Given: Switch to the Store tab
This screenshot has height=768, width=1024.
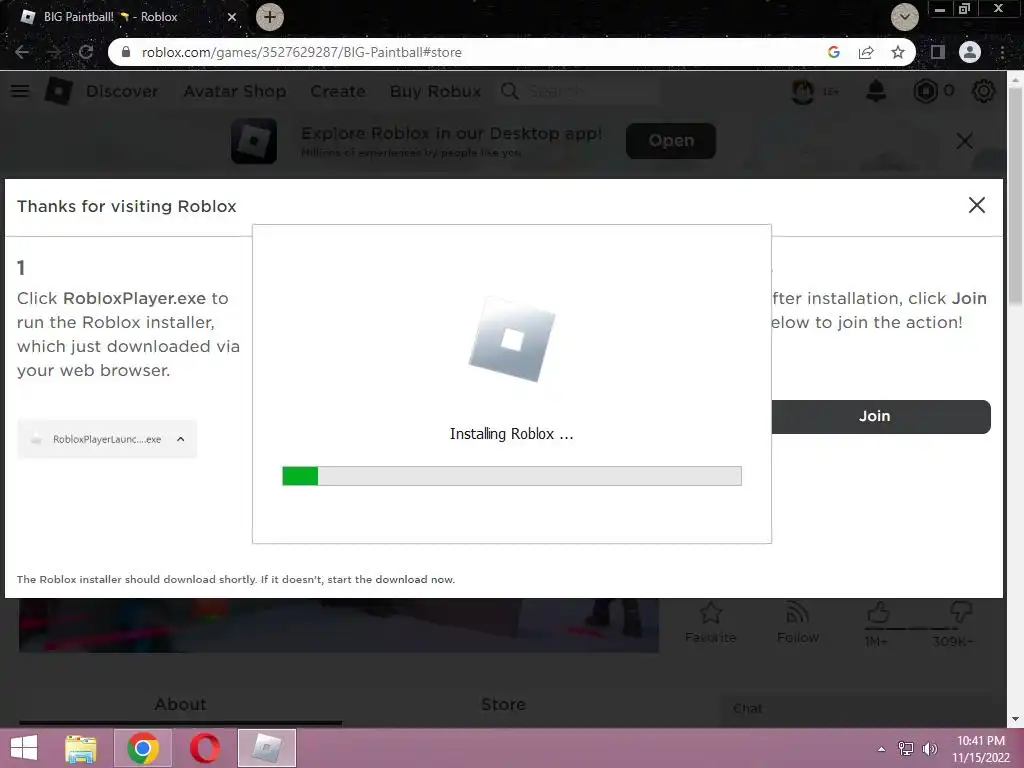Looking at the screenshot, I should tap(503, 704).
